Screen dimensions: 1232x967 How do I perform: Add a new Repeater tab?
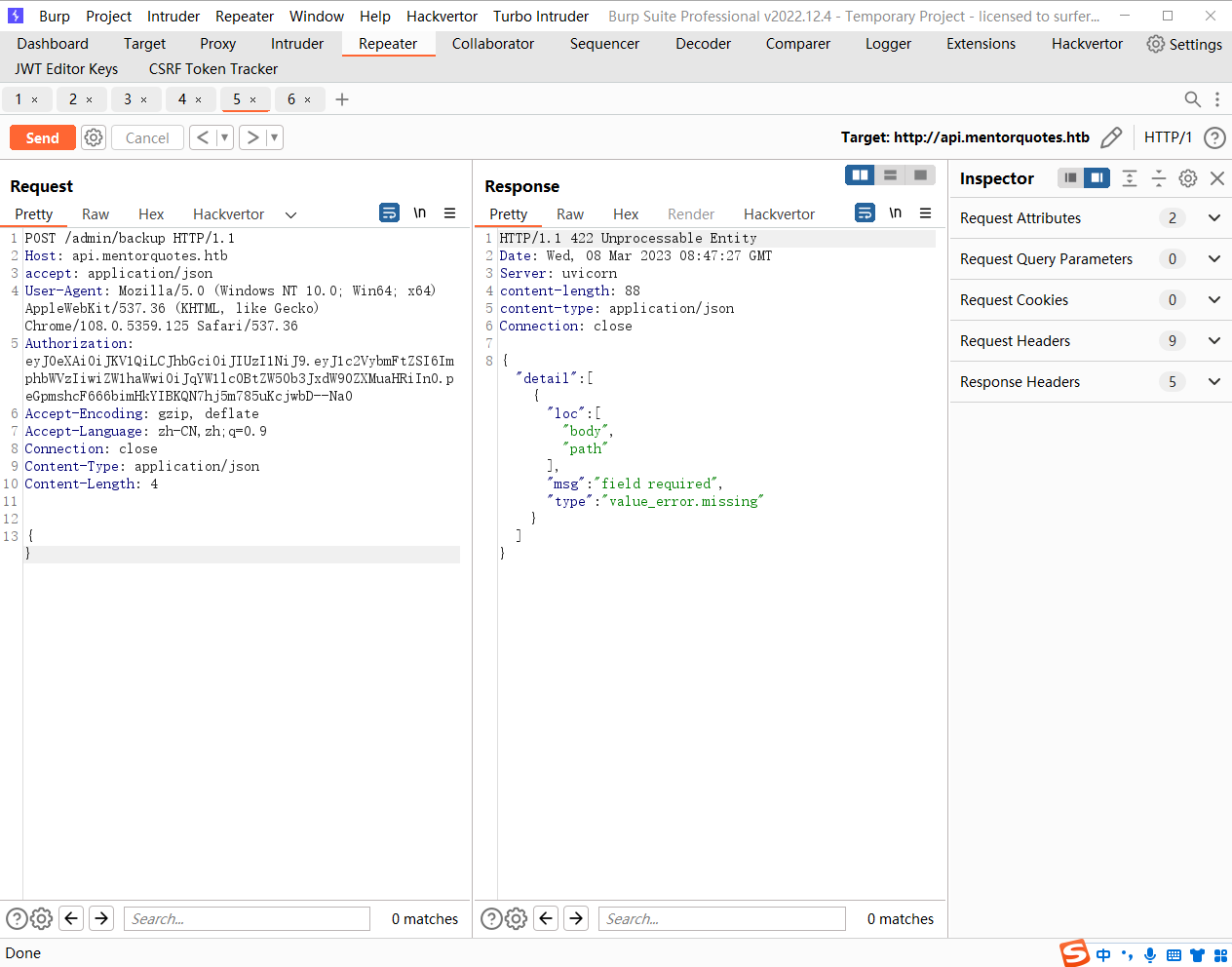tap(342, 99)
